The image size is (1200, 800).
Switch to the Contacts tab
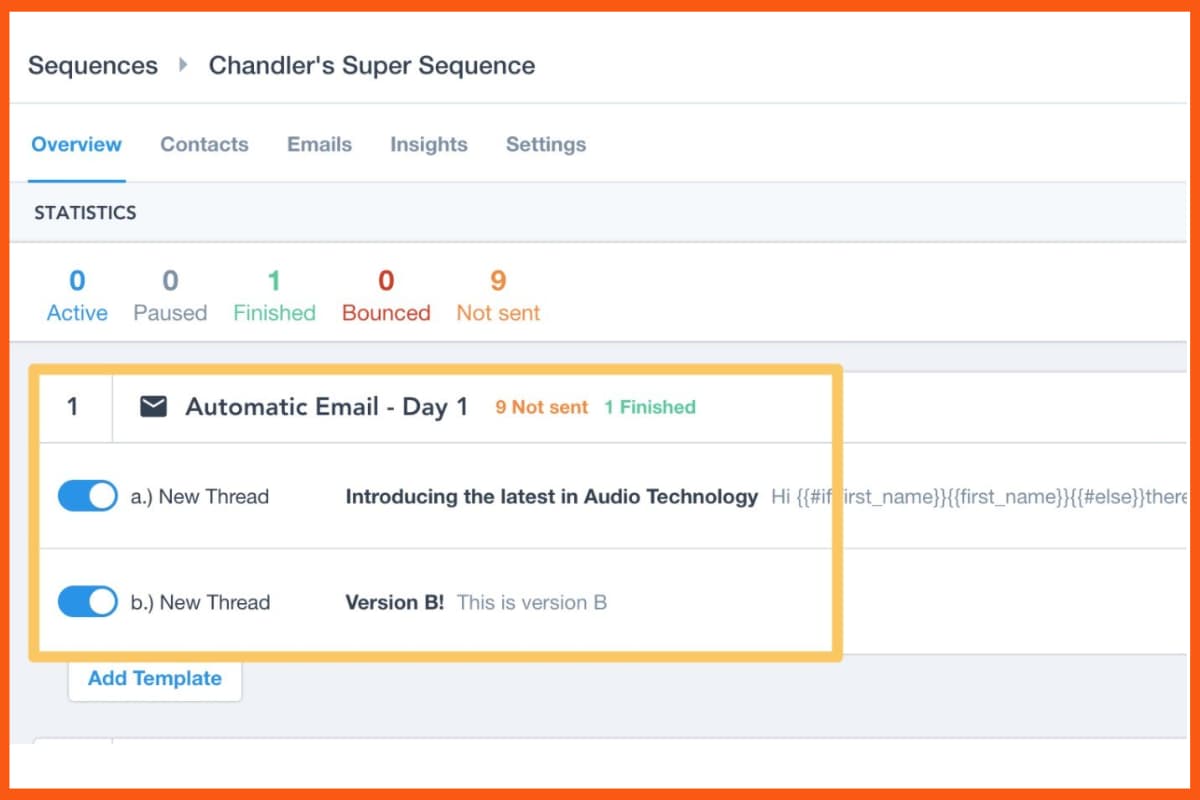click(x=204, y=144)
